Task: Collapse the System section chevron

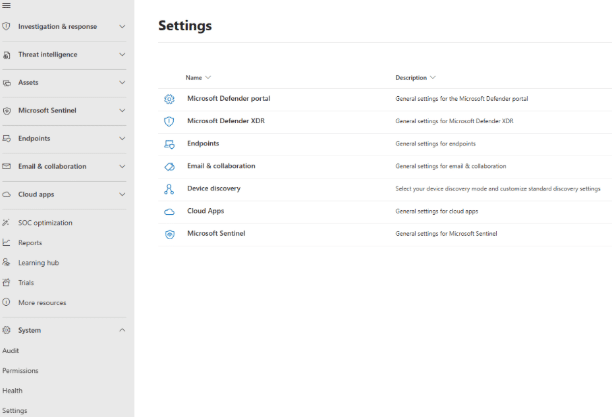Action: click(x=122, y=330)
